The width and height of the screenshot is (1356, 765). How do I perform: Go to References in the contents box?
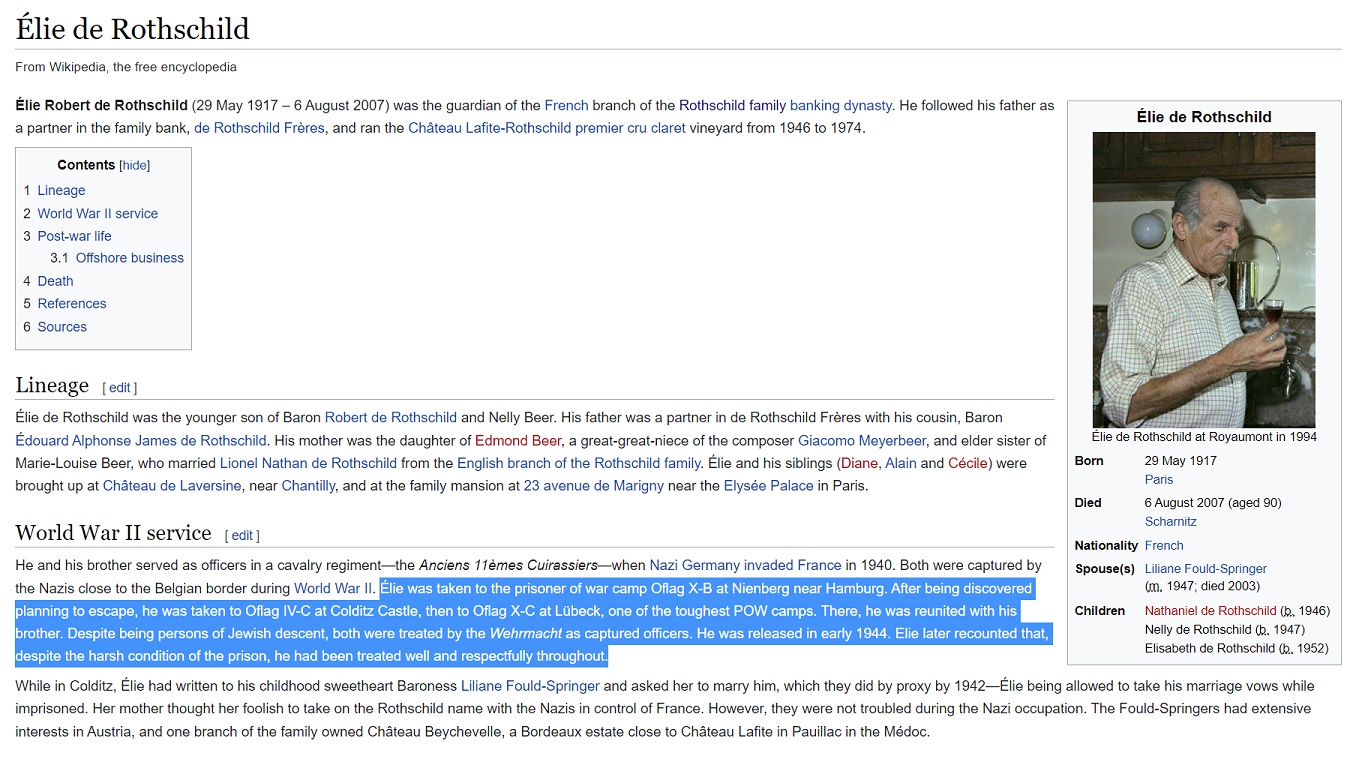[72, 304]
